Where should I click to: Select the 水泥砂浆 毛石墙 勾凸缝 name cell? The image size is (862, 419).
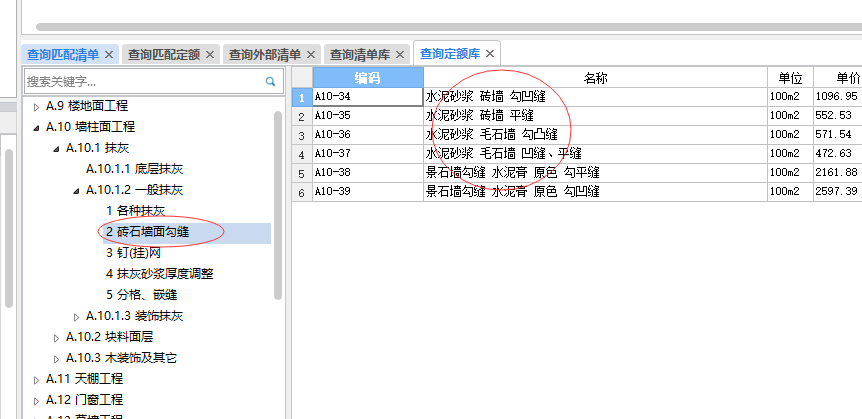click(595, 135)
